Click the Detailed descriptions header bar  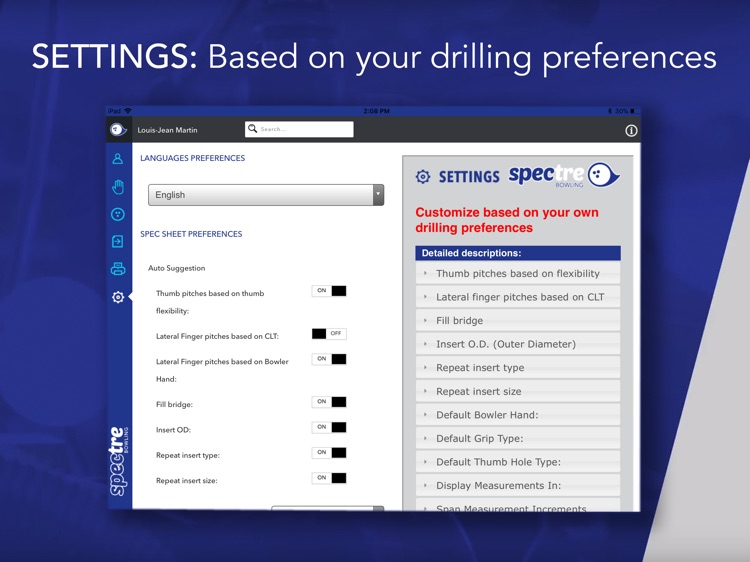point(518,253)
